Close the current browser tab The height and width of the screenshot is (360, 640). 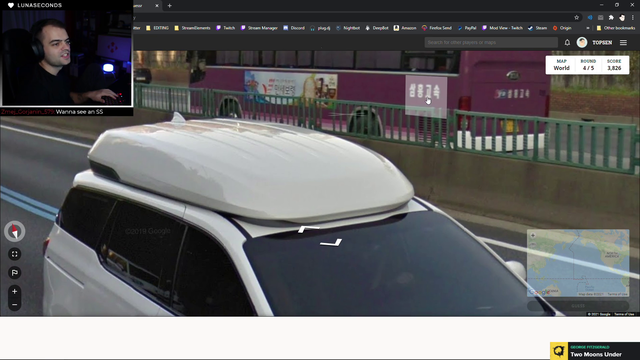[x=157, y=6]
